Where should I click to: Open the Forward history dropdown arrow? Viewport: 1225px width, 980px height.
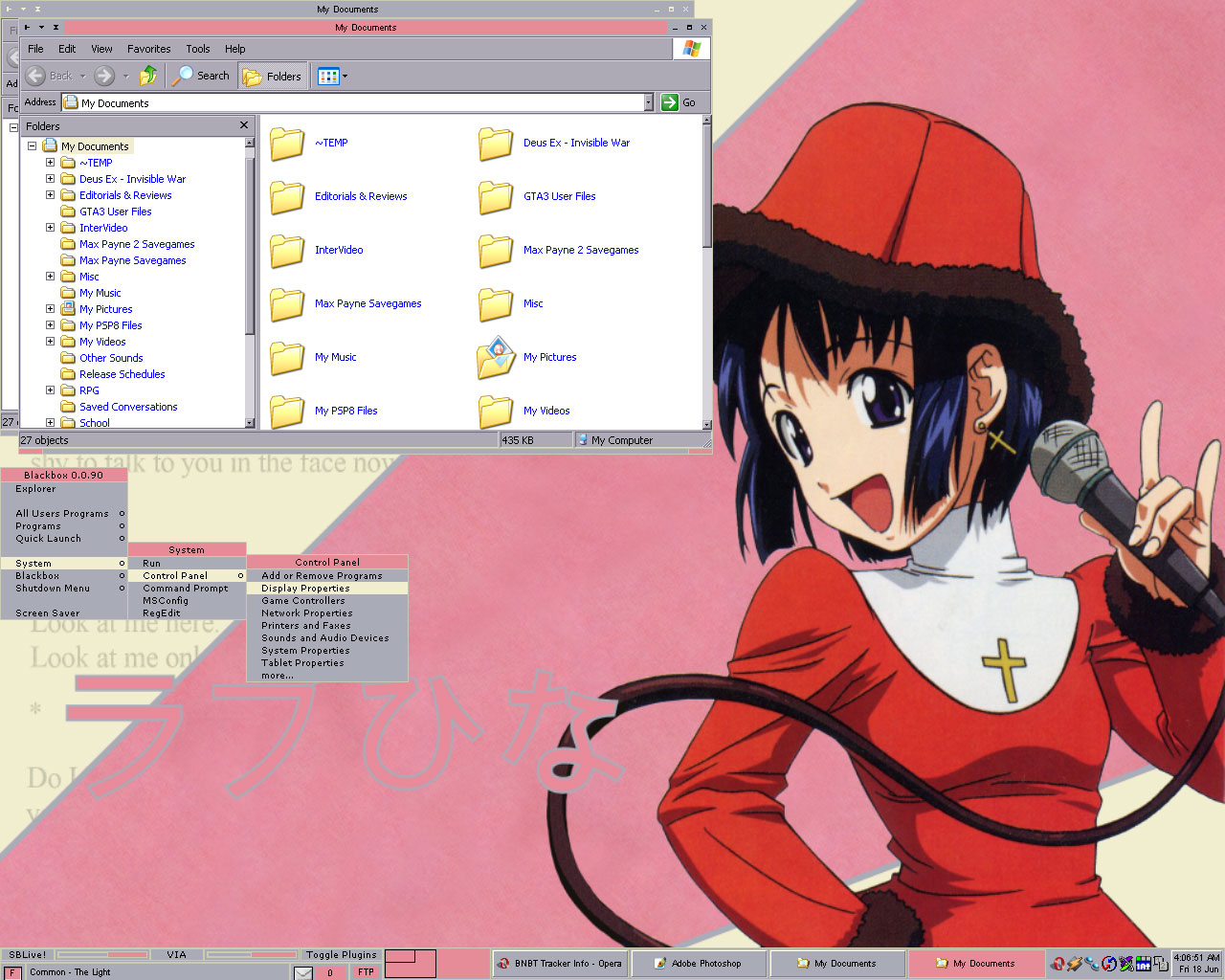point(125,77)
